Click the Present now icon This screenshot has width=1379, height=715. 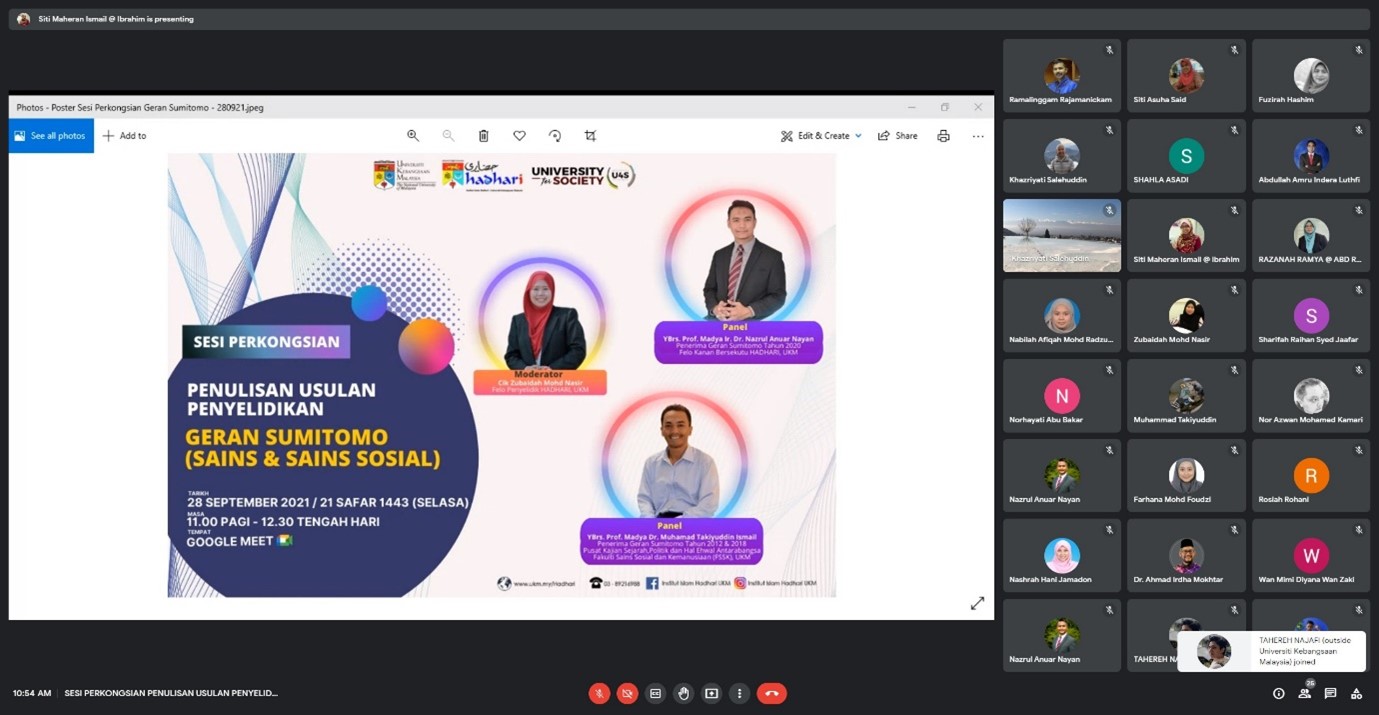tap(711, 693)
